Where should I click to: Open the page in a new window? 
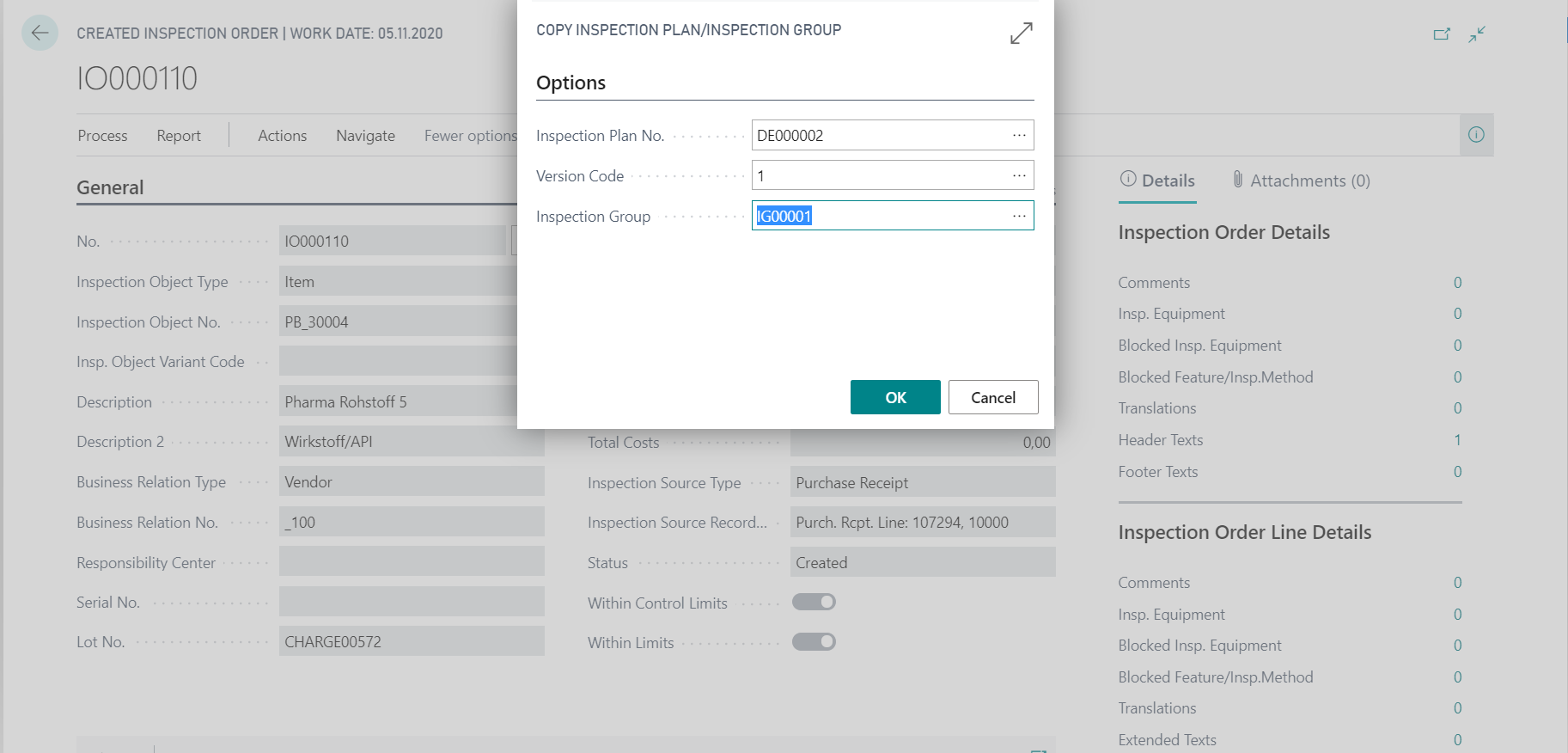[x=1442, y=34]
